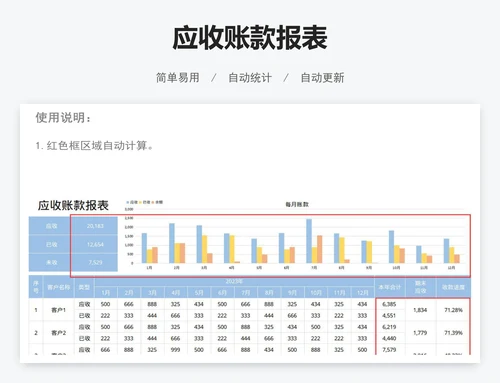Select the yearly total 4,551
500x383 pixels.
coord(389,315)
